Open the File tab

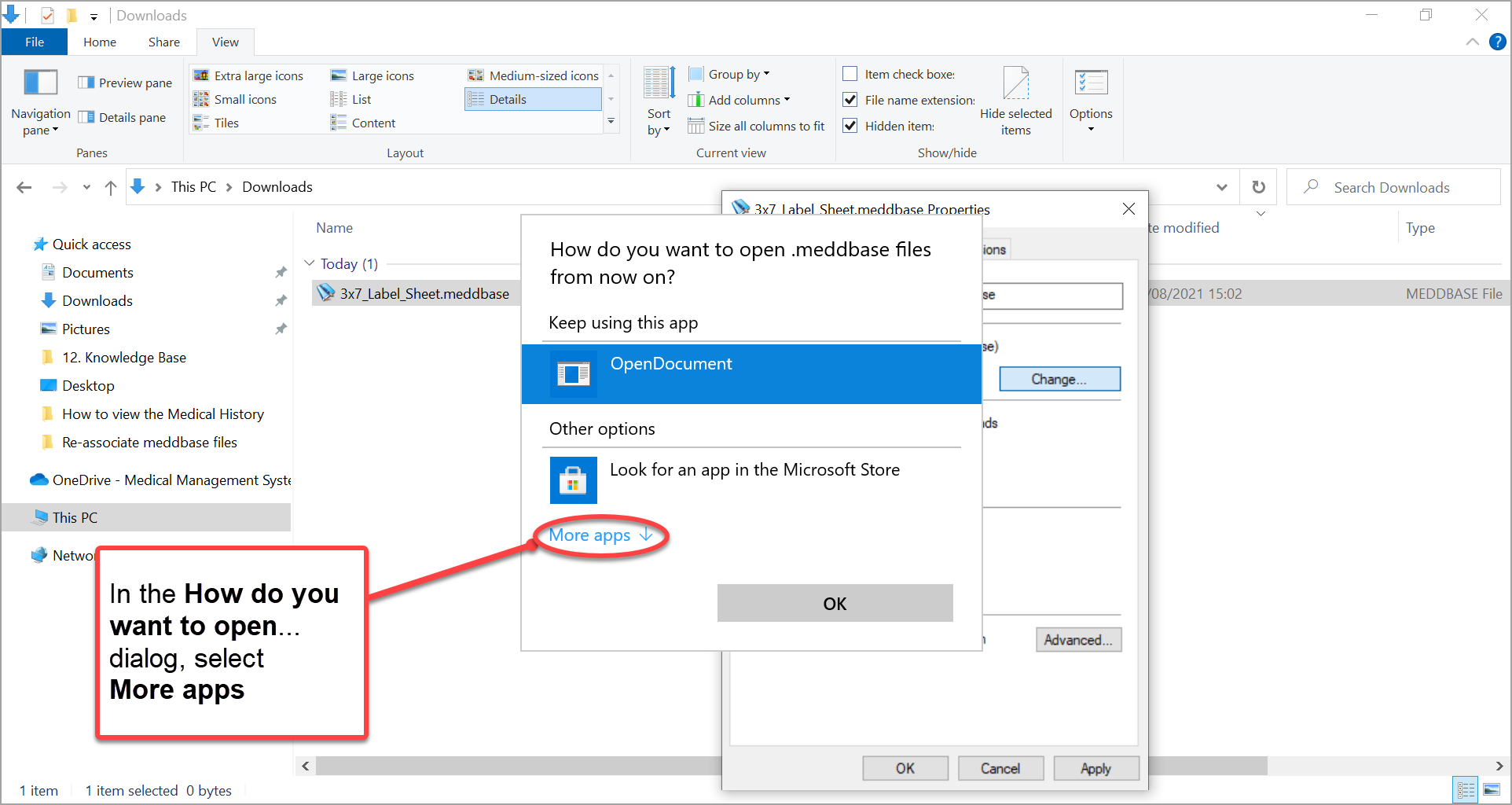tap(35, 42)
